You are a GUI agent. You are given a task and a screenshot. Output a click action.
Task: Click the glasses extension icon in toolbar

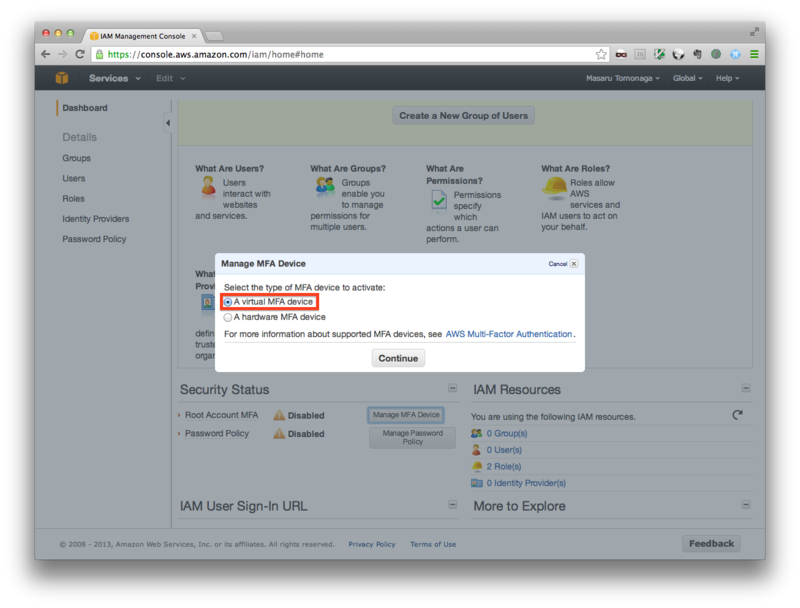tap(621, 54)
